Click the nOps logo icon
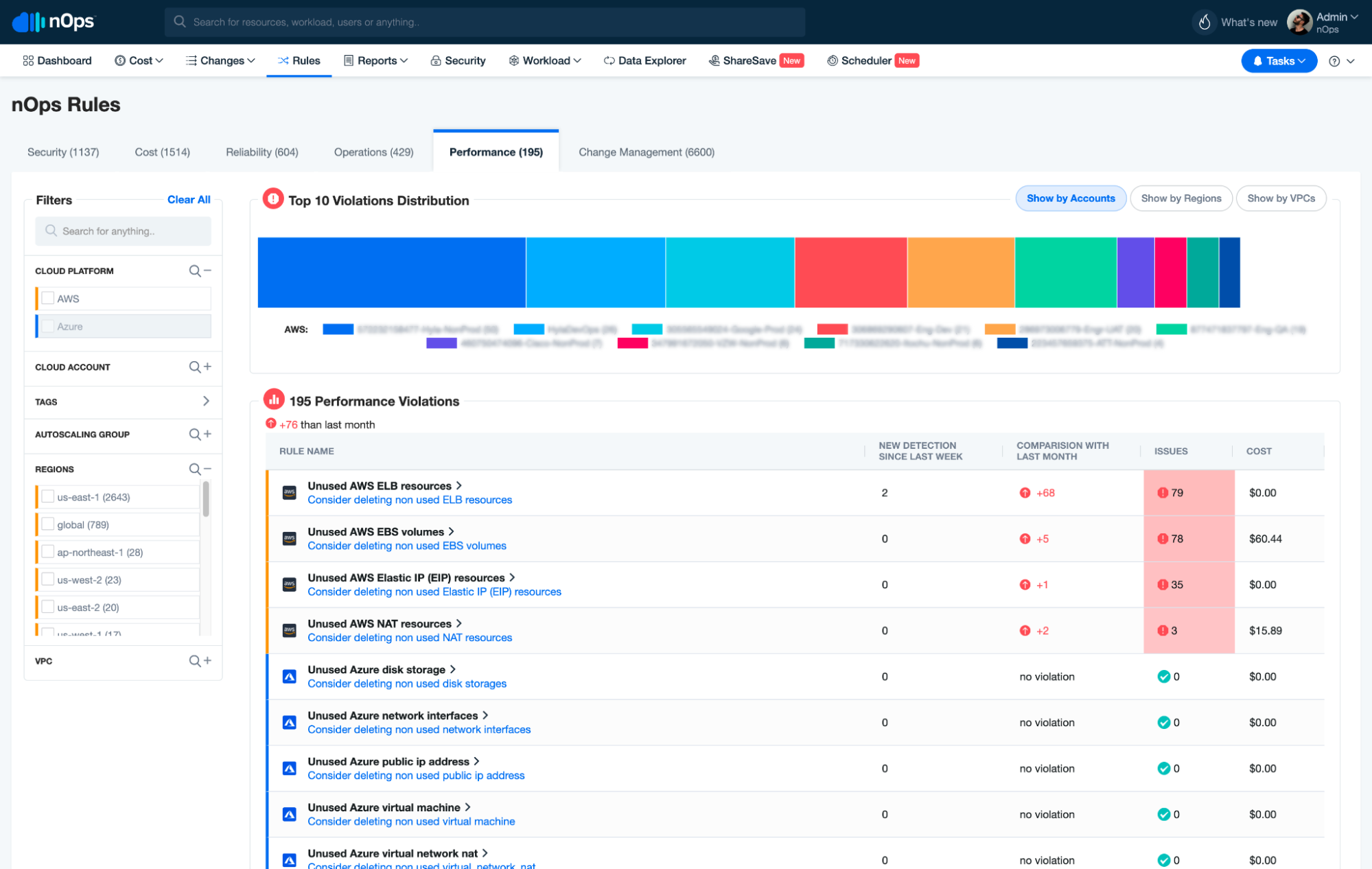Screen dimensions: 1372x869 [x=29, y=22]
